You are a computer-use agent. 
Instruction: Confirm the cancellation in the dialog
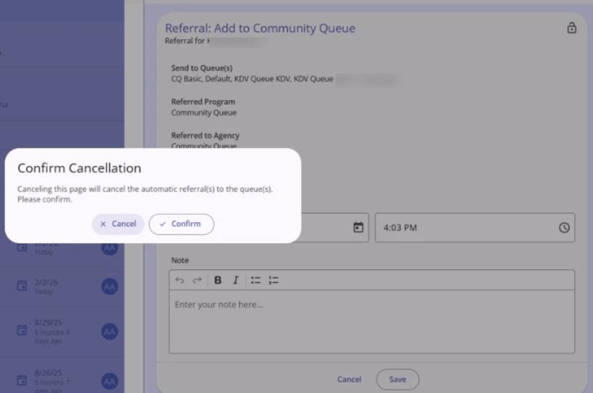(x=182, y=224)
